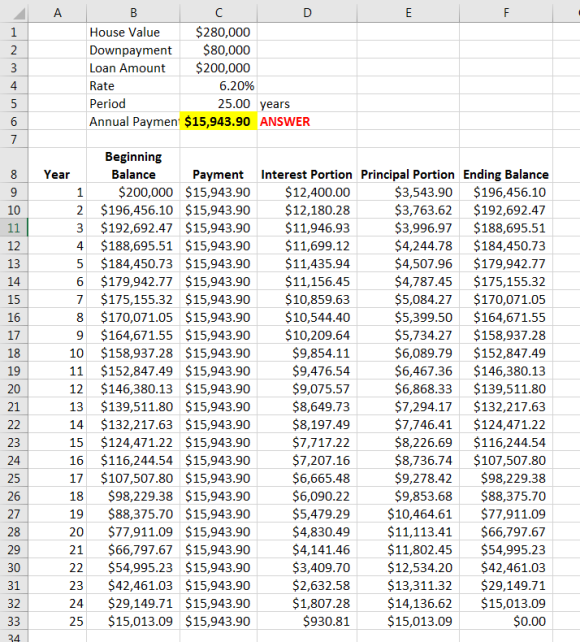Click the 25.00 period cell
Image resolution: width=580 pixels, height=642 pixels.
219,104
